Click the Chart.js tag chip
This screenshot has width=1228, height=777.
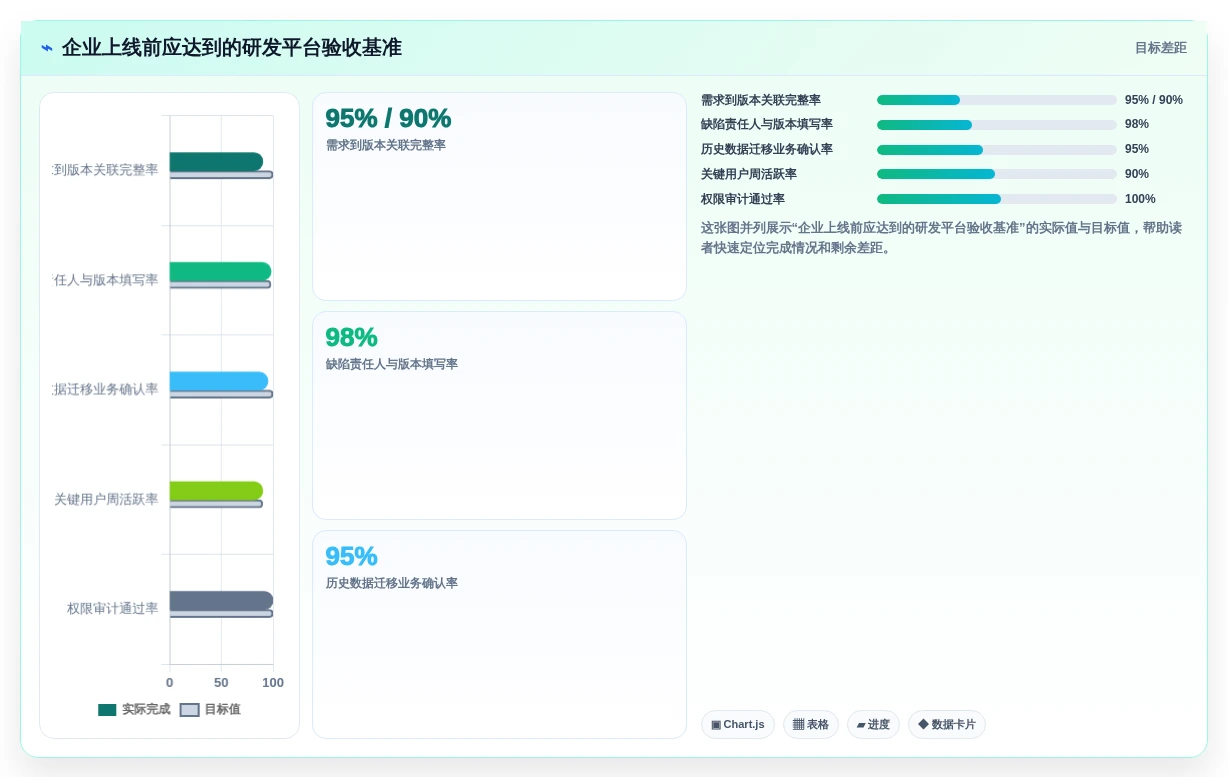pos(738,725)
